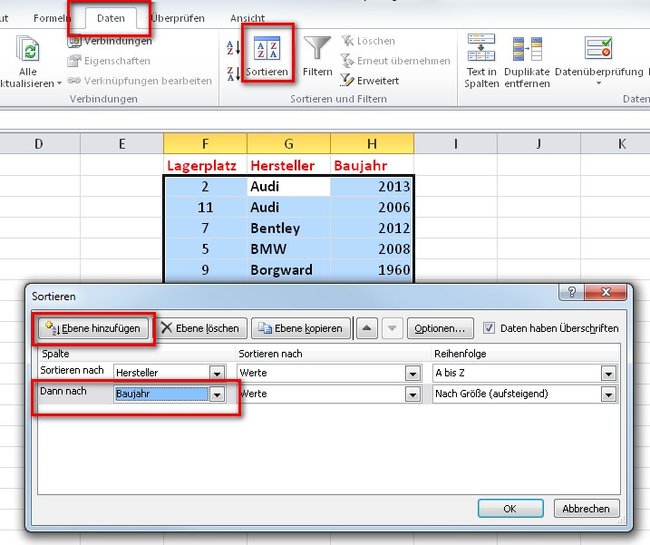Select the cell with BMW
650x545 pixels.
[289, 249]
